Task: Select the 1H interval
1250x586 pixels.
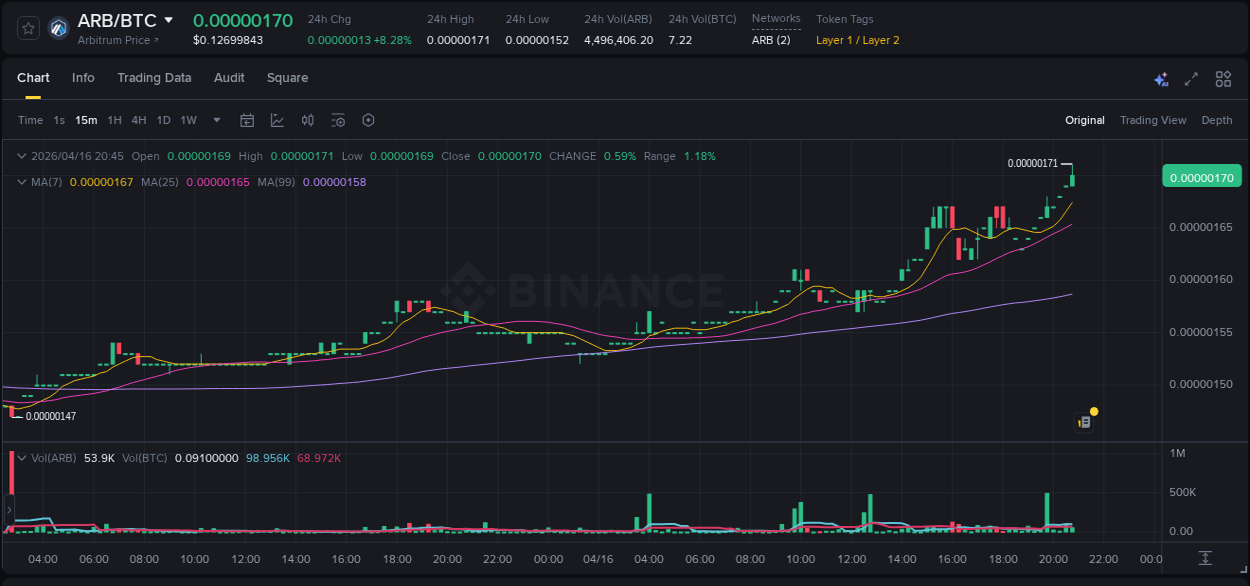Action: (115, 120)
